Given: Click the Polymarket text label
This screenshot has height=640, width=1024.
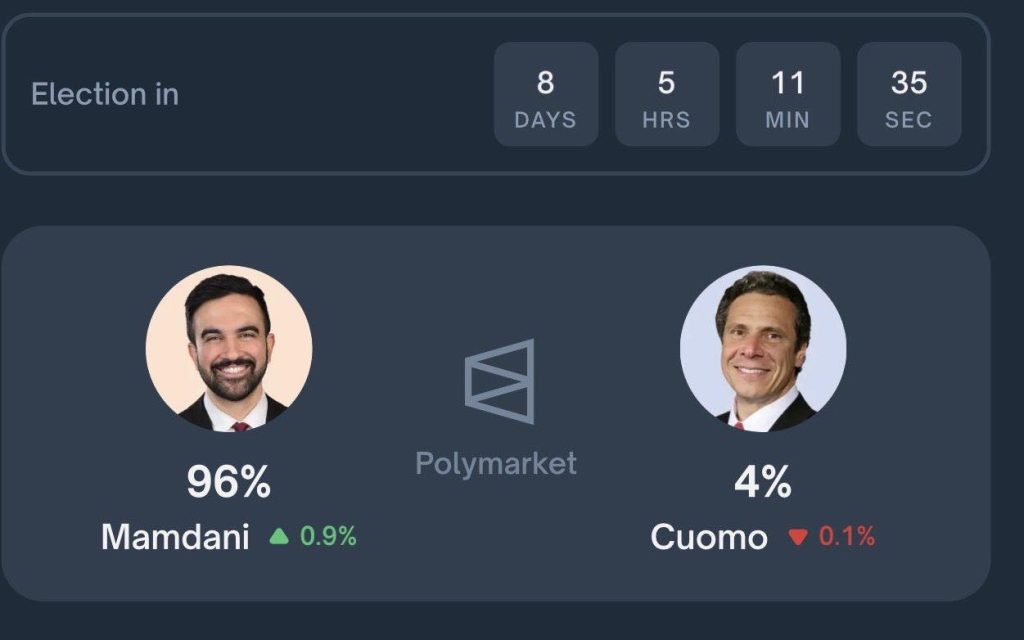Looking at the screenshot, I should (496, 463).
